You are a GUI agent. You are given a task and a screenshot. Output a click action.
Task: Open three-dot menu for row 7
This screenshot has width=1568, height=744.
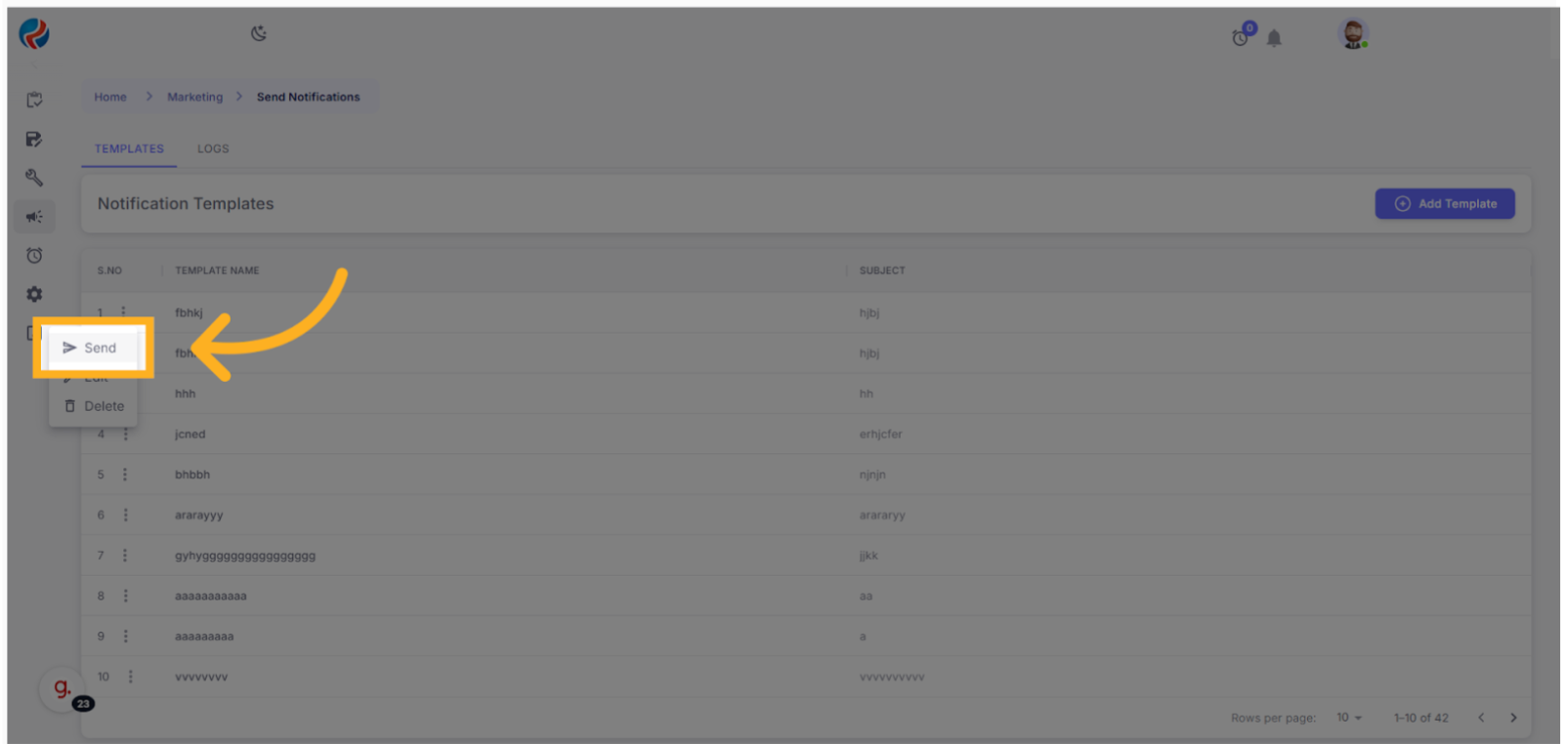[125, 556]
